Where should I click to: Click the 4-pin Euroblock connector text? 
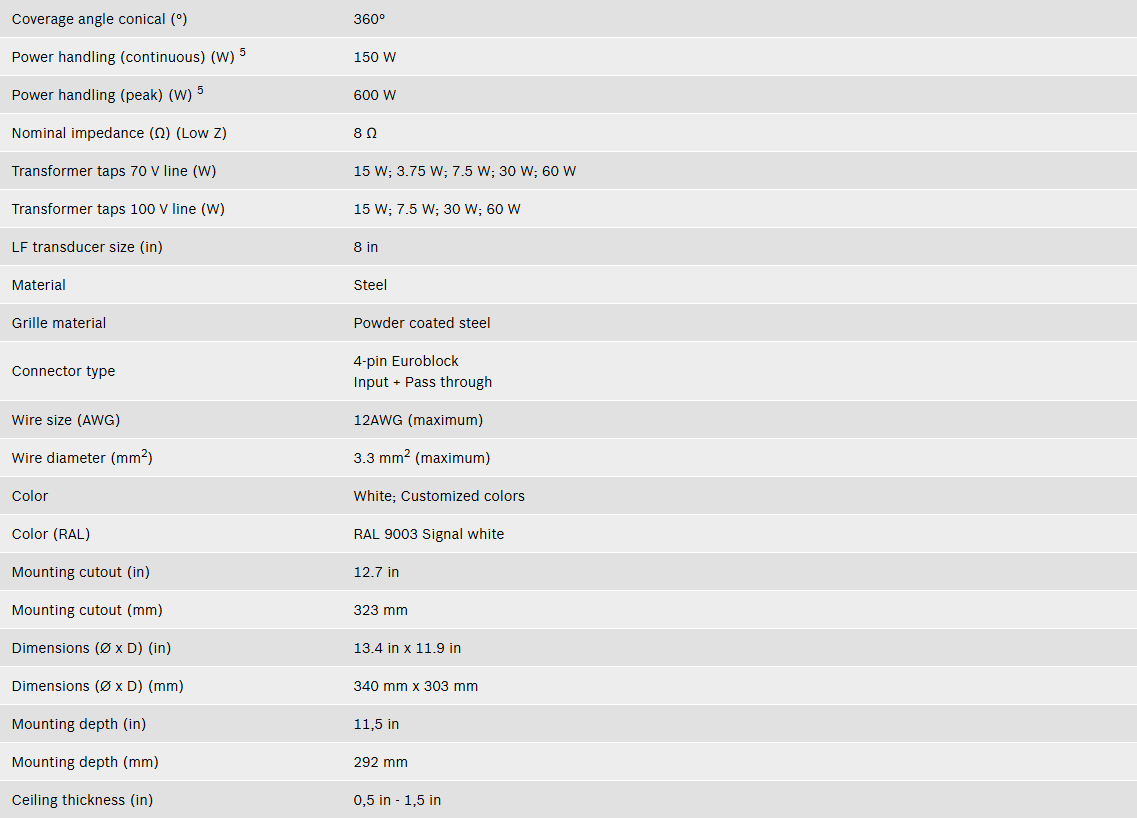pyautogui.click(x=406, y=361)
